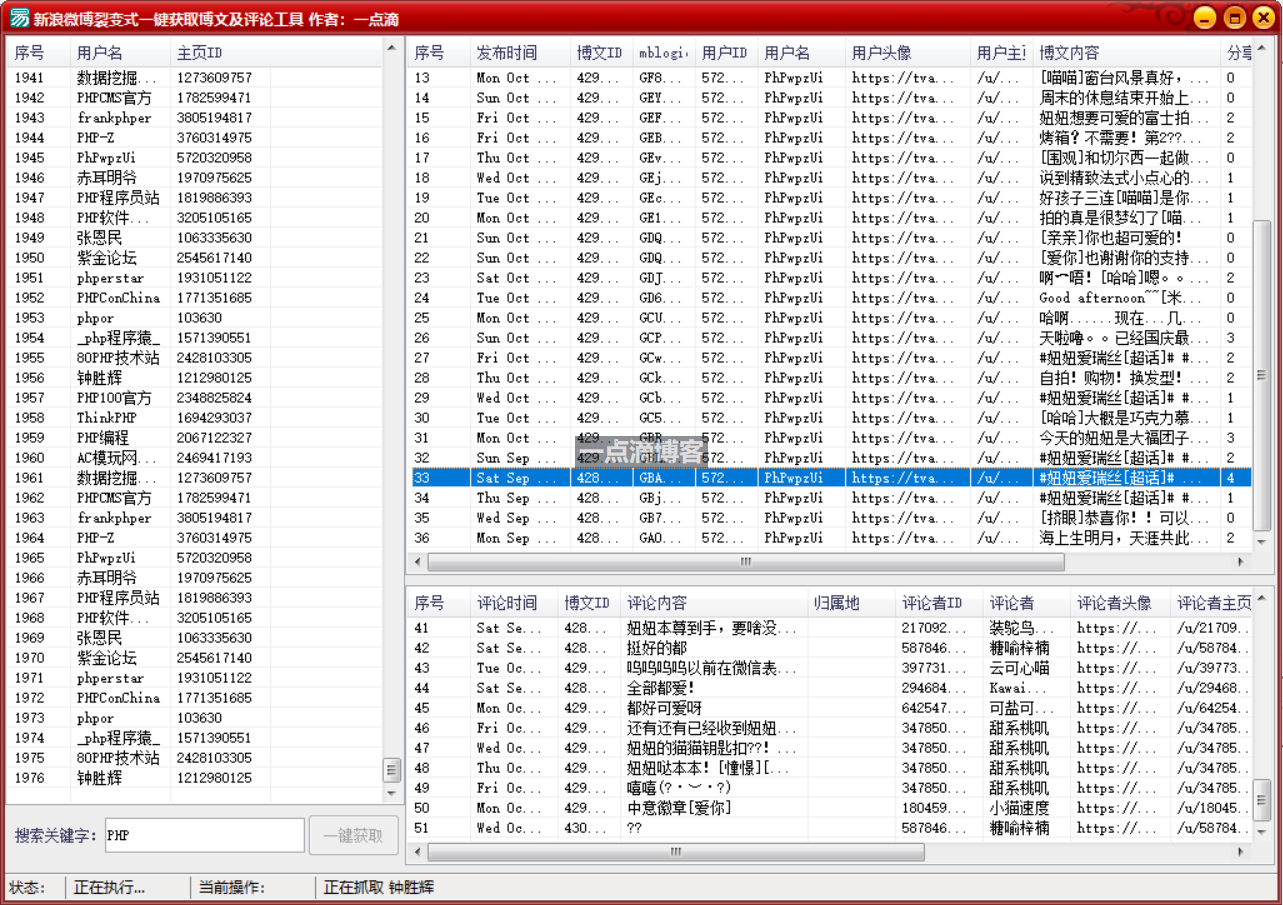Select user row 1949 张恩民
Viewport: 1283px width, 905px height.
click(195, 238)
